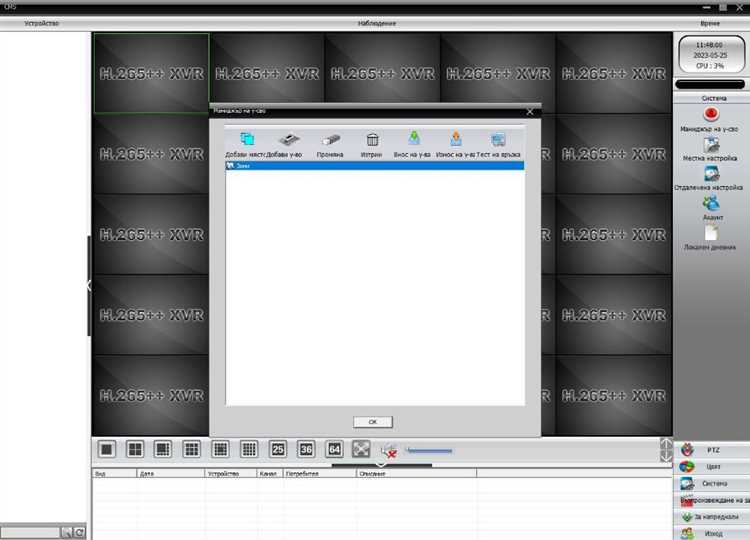Viewport: 750px width, 540px height.
Task: Switch to six-view layout icon
Action: pyautogui.click(x=163, y=449)
